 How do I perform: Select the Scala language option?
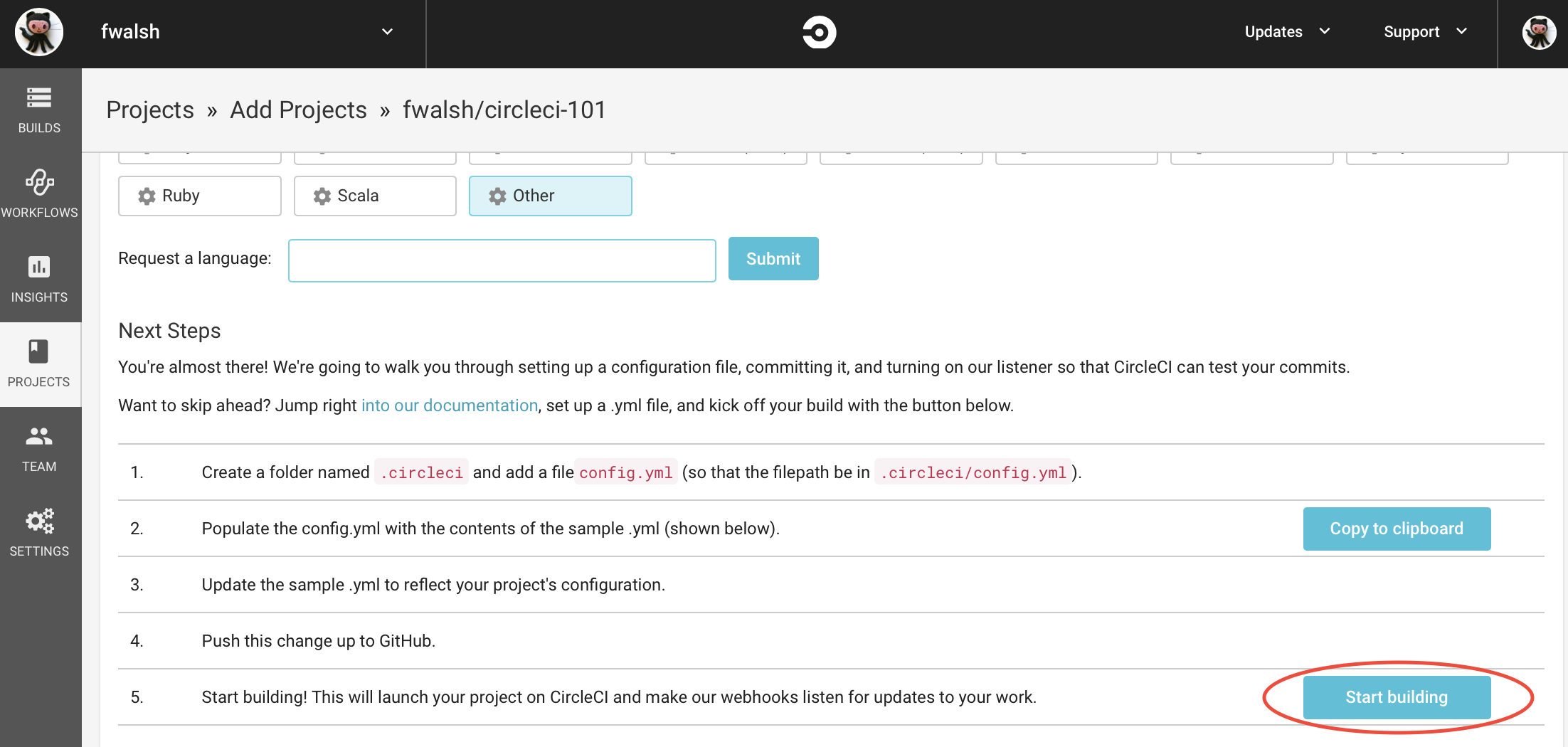[375, 196]
